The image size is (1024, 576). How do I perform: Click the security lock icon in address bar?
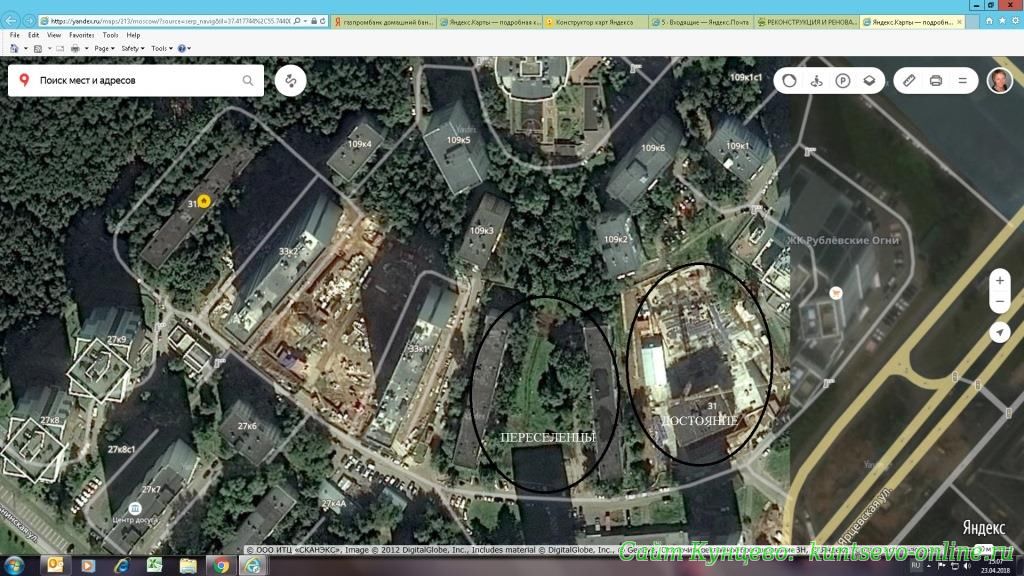point(313,21)
